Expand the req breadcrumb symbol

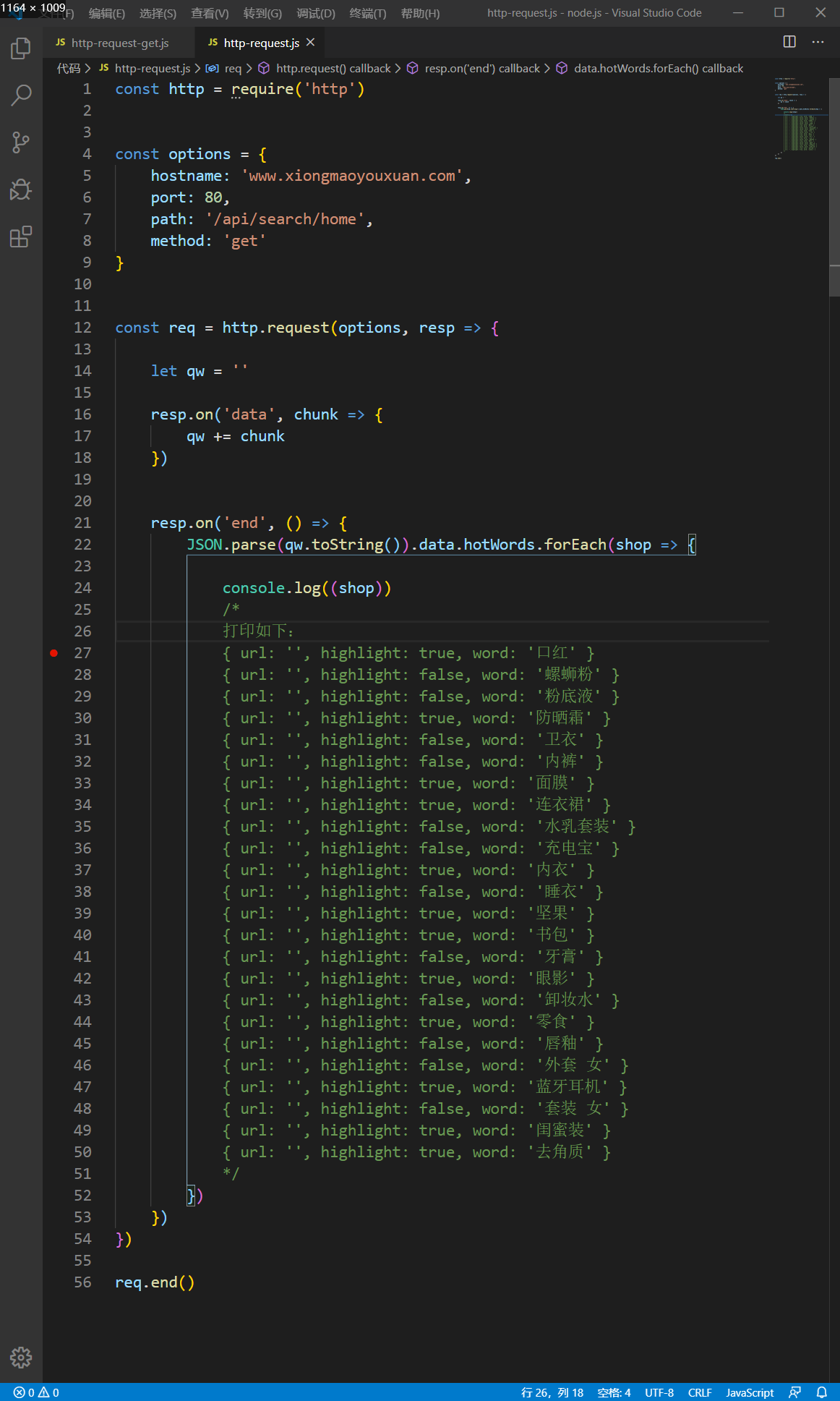coord(224,68)
